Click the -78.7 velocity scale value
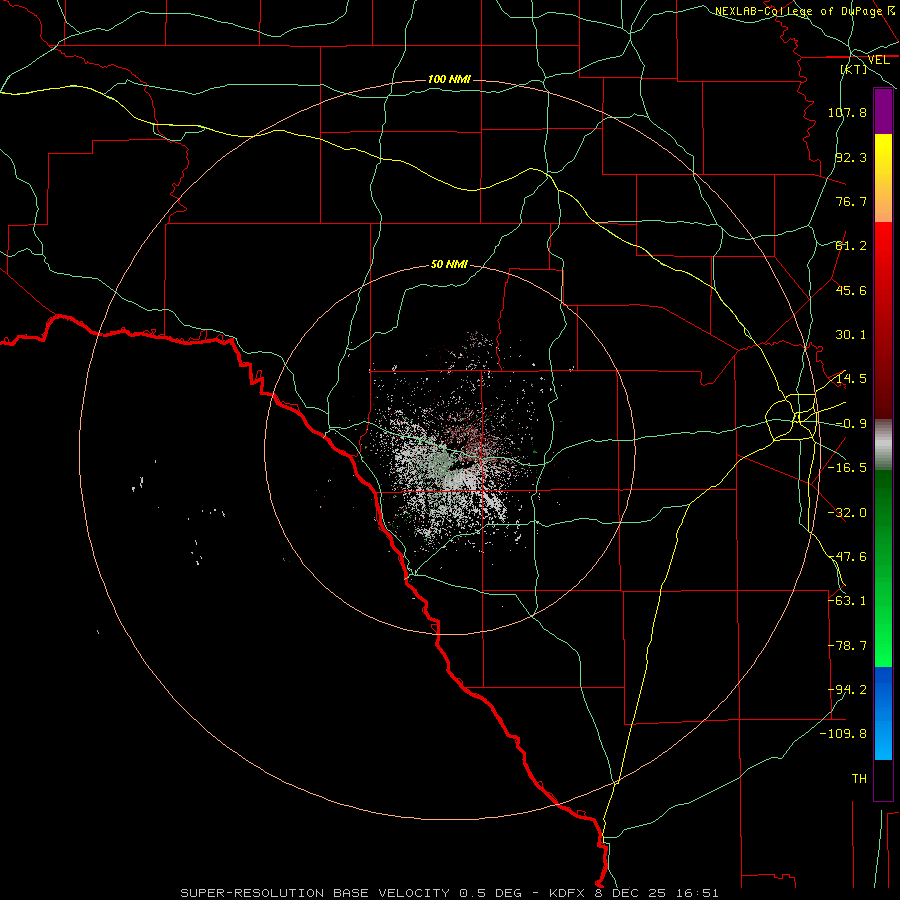 click(x=847, y=646)
